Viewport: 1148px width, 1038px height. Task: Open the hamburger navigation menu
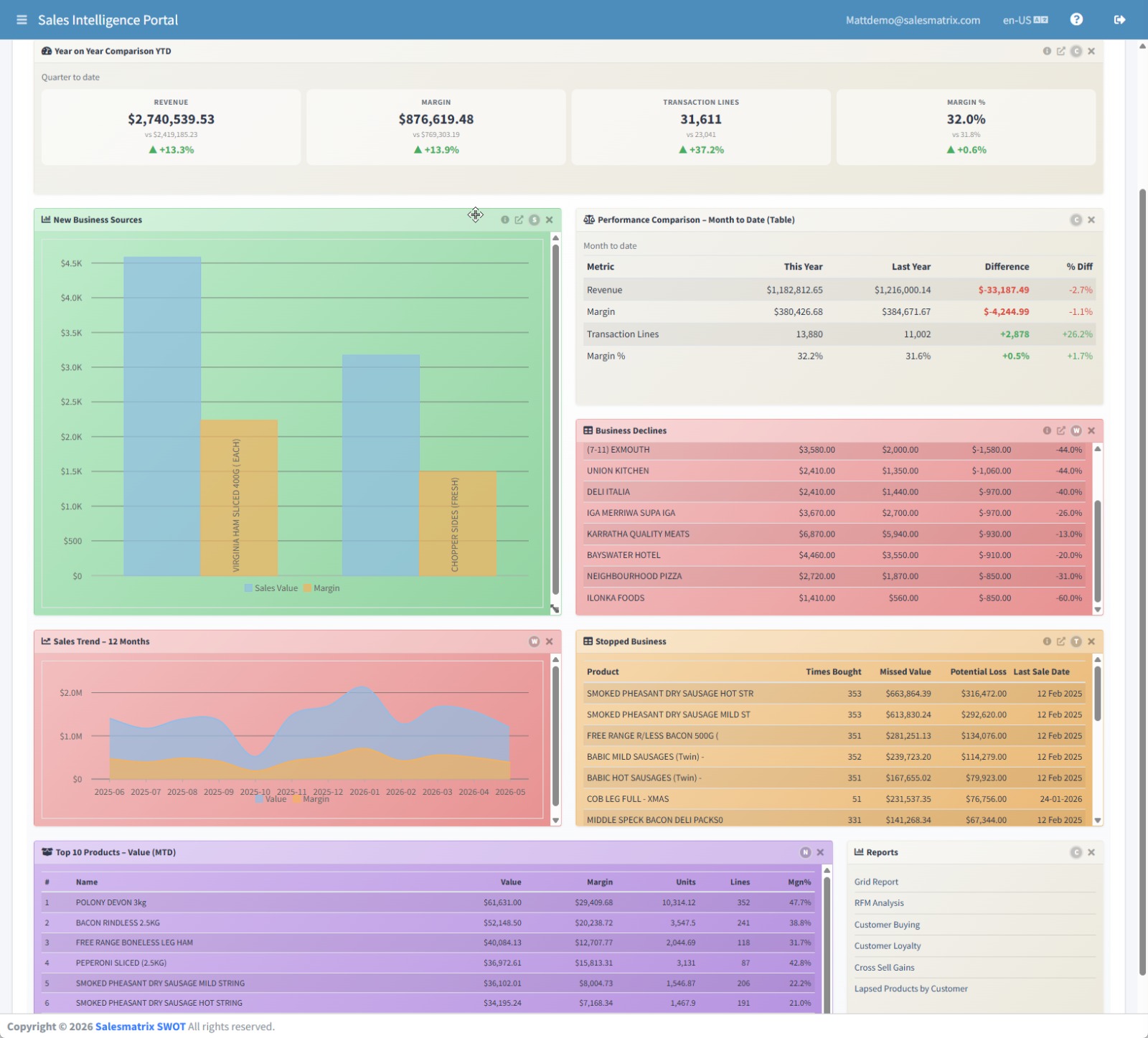(x=22, y=19)
